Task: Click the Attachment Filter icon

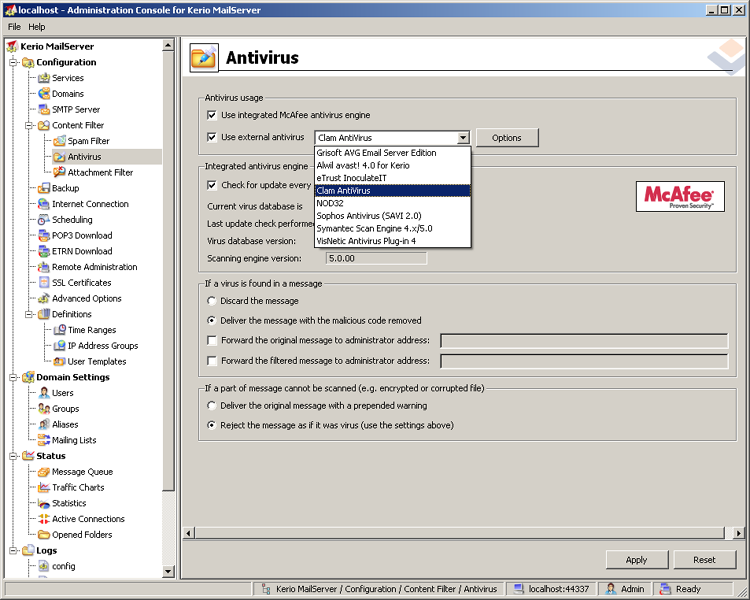Action: [x=60, y=172]
